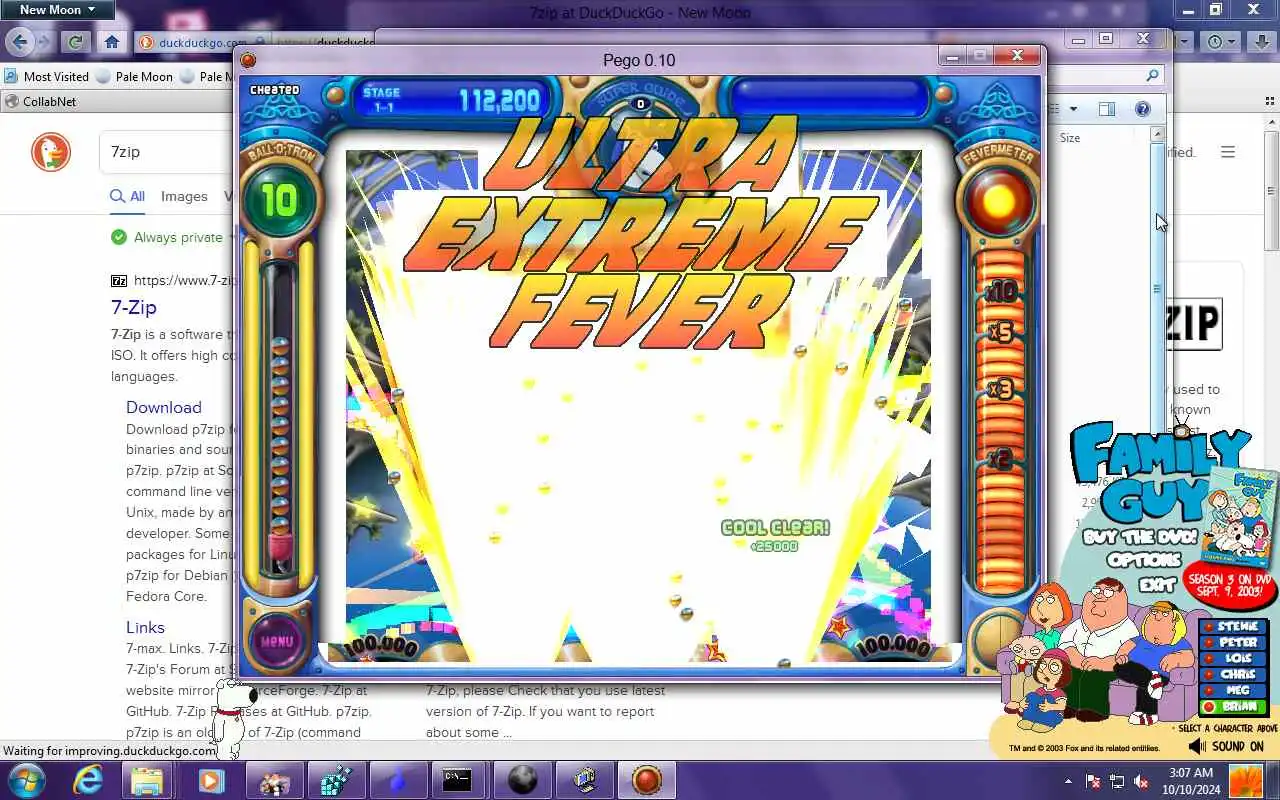Click the muted volume tray icon
1280x800 pixels.
coord(1141,781)
